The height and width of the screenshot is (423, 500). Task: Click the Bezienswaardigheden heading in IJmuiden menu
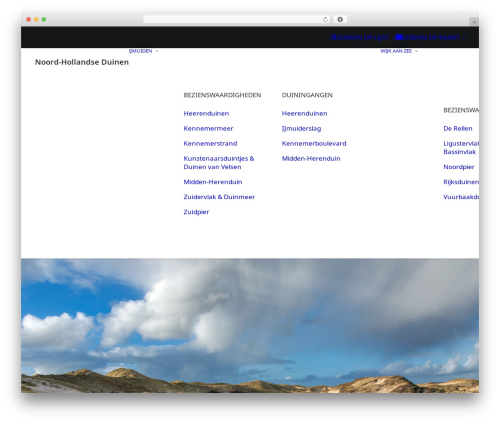point(222,95)
